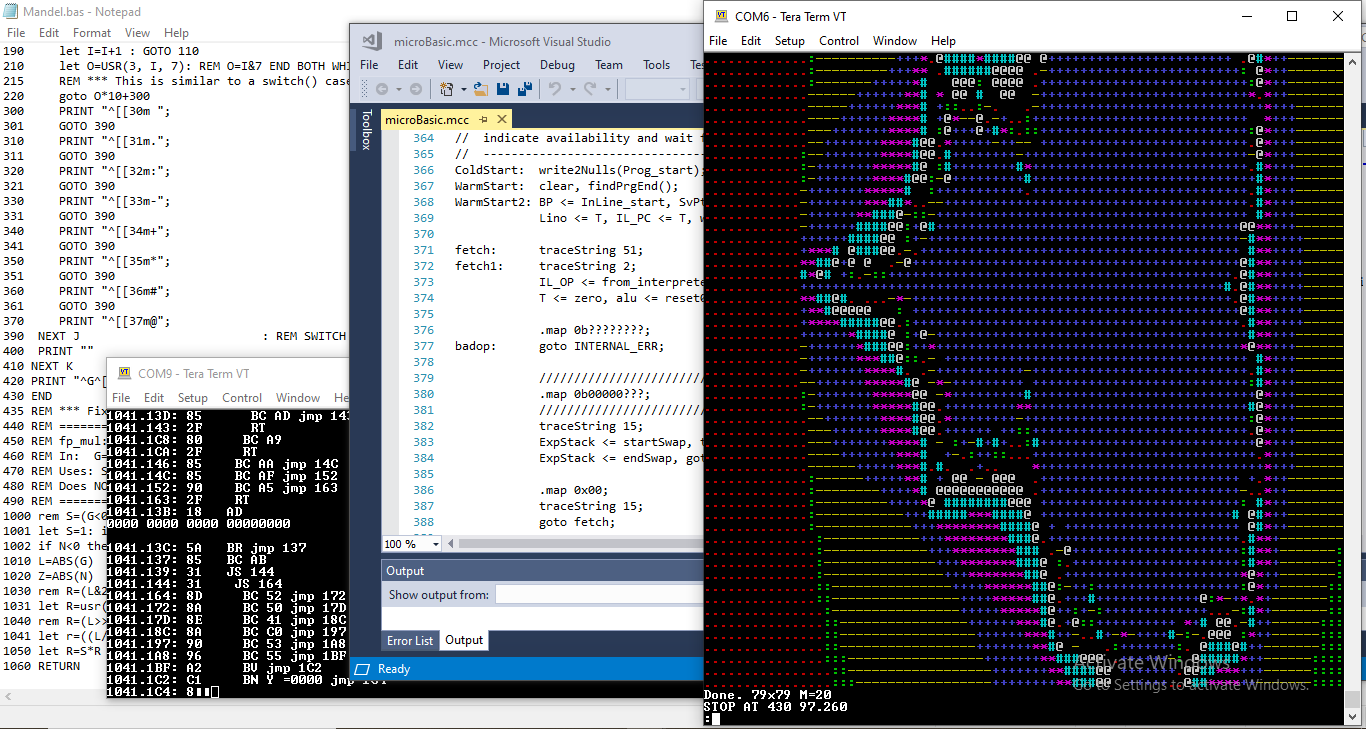Open the Setup menu in COM6 Tera Term
1366x729 pixels.
(x=789, y=41)
